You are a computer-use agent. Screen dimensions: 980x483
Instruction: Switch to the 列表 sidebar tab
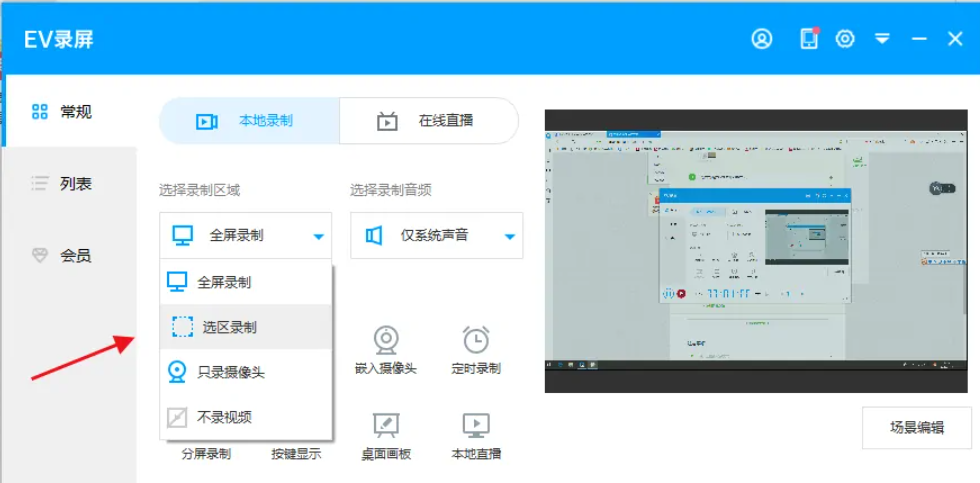[69, 184]
